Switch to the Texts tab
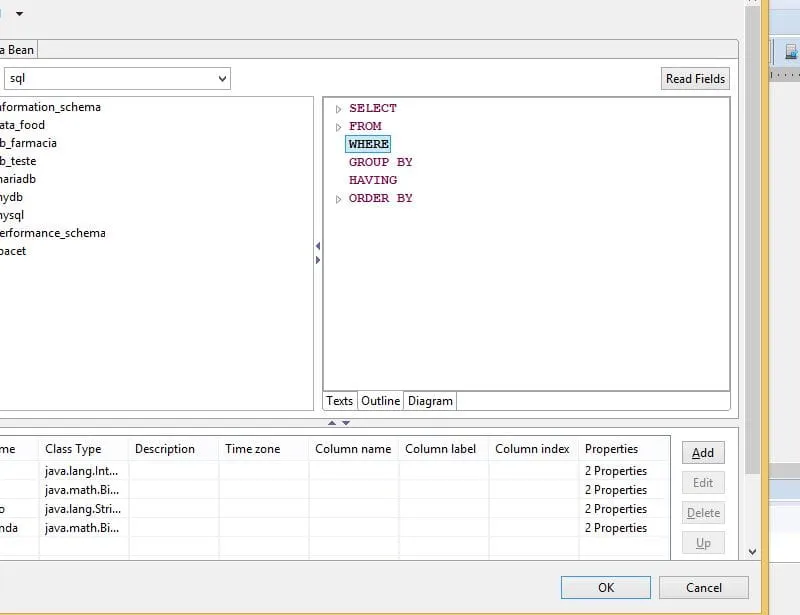The height and width of the screenshot is (615, 800). (340, 401)
